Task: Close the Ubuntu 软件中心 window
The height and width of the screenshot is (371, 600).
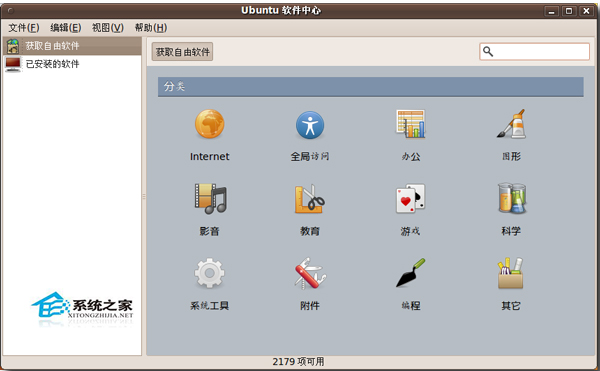Action: (x=586, y=11)
